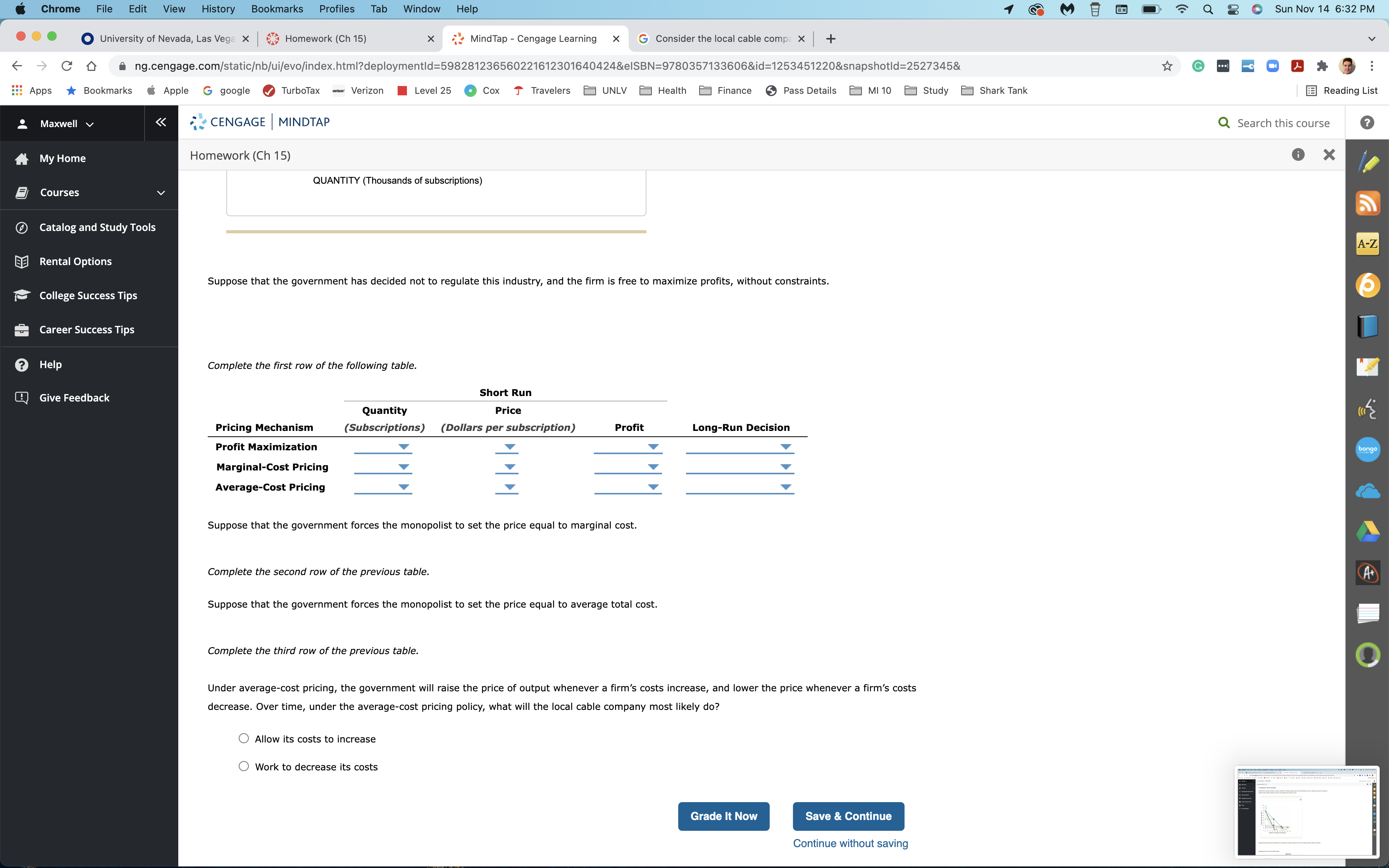Open the A-Z glossary tool
Viewport: 1389px width, 868px height.
pos(1368,244)
